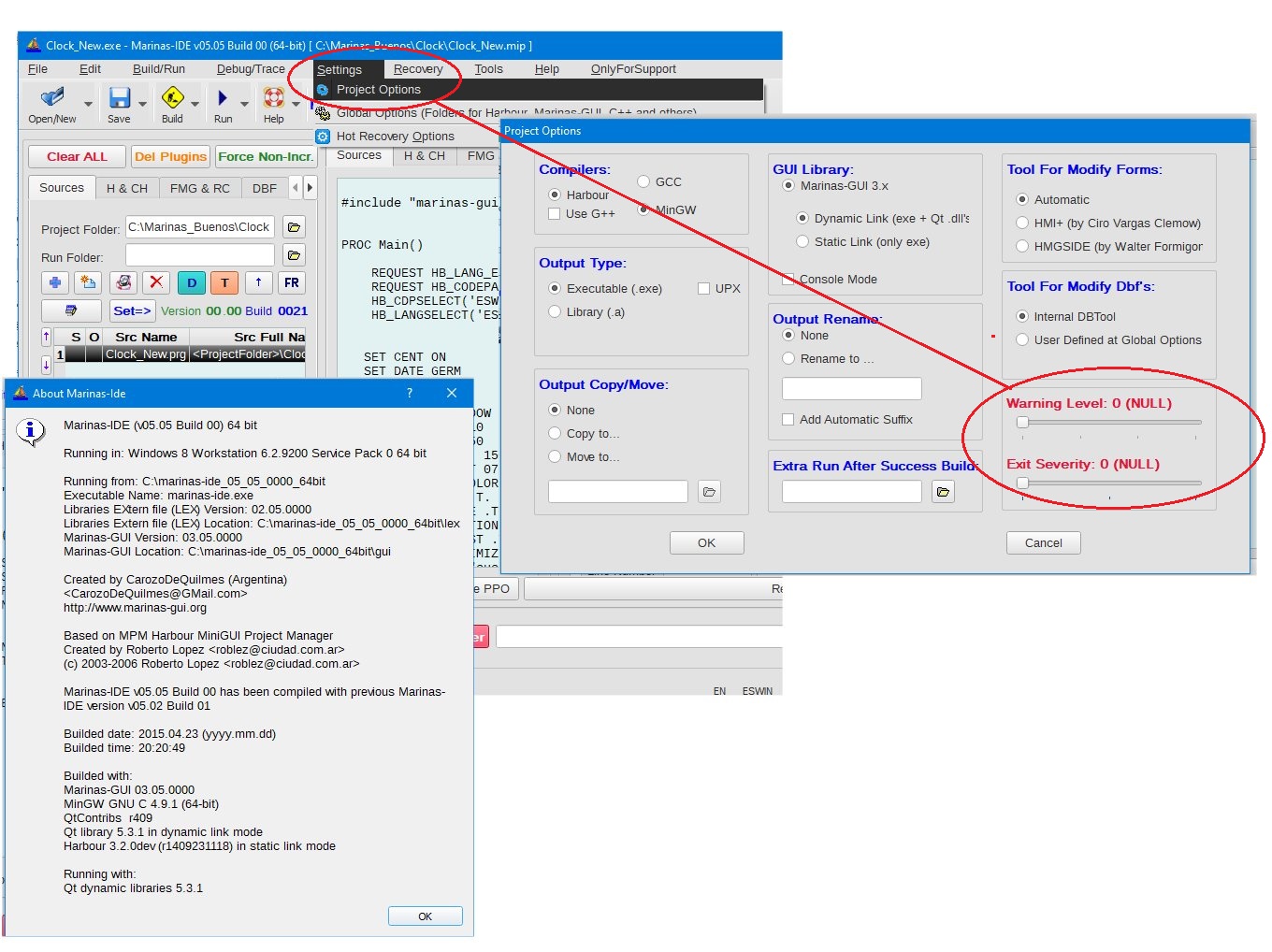Click the Clear ALL button
This screenshot has height=952, width=1272.
pos(77,156)
